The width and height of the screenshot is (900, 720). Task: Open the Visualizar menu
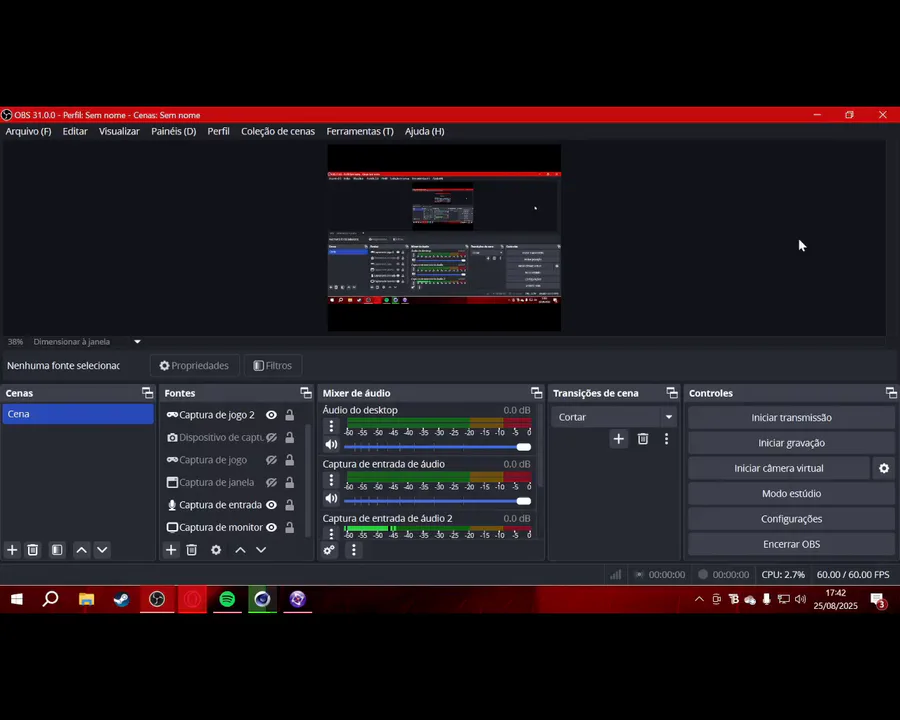click(x=119, y=131)
